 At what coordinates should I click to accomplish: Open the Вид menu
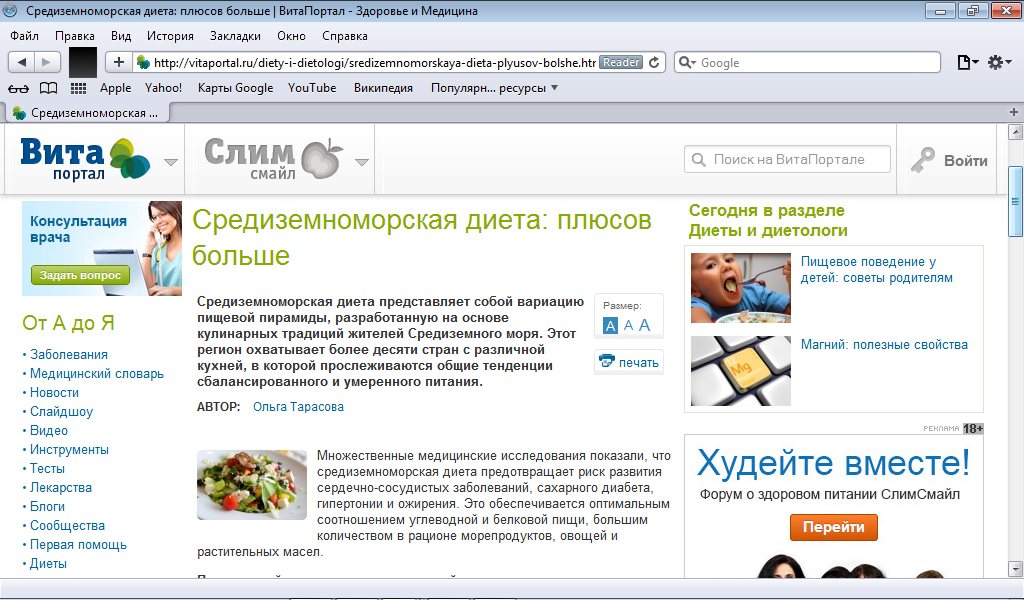(x=121, y=36)
